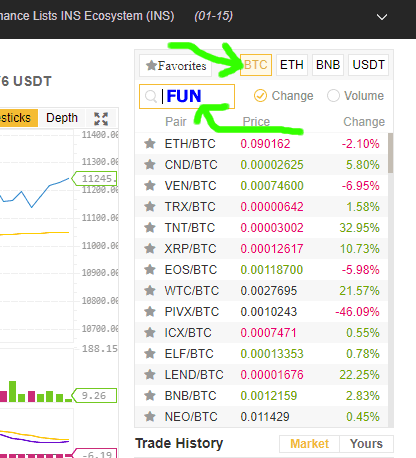Select the ELF/BTC pair name
This screenshot has height=458, width=416.
point(189,354)
